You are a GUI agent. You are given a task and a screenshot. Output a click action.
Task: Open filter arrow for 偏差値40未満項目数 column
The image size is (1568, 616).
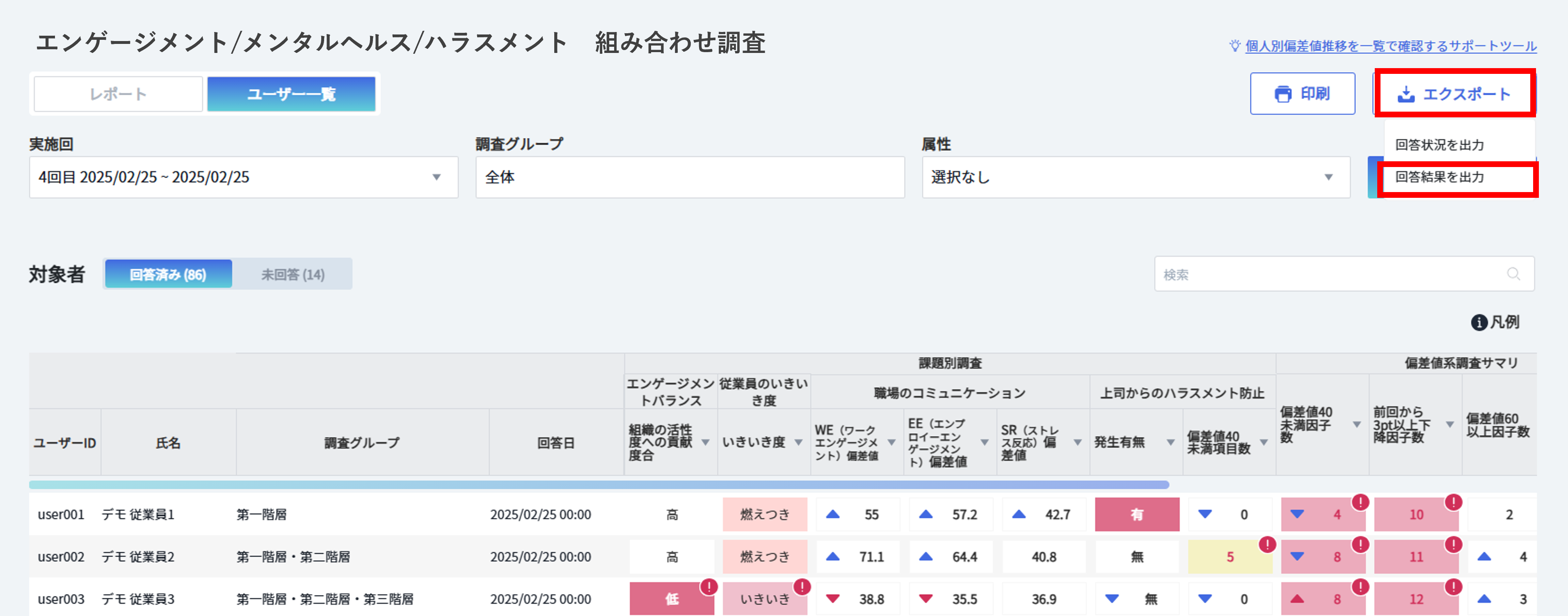click(x=1264, y=442)
